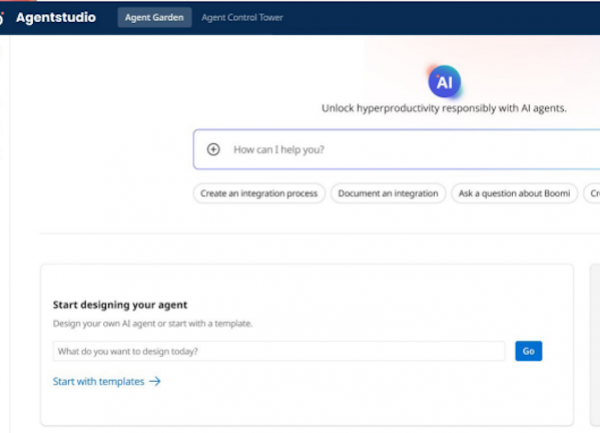Choose 'Ask a question about Boomi' suggestion
Viewport: 600px width, 433px height.
(x=514, y=194)
